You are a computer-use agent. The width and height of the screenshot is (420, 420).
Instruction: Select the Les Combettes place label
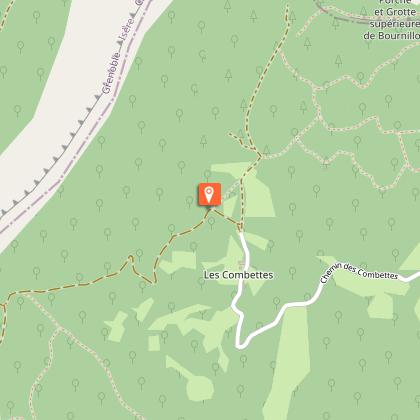pyautogui.click(x=238, y=275)
